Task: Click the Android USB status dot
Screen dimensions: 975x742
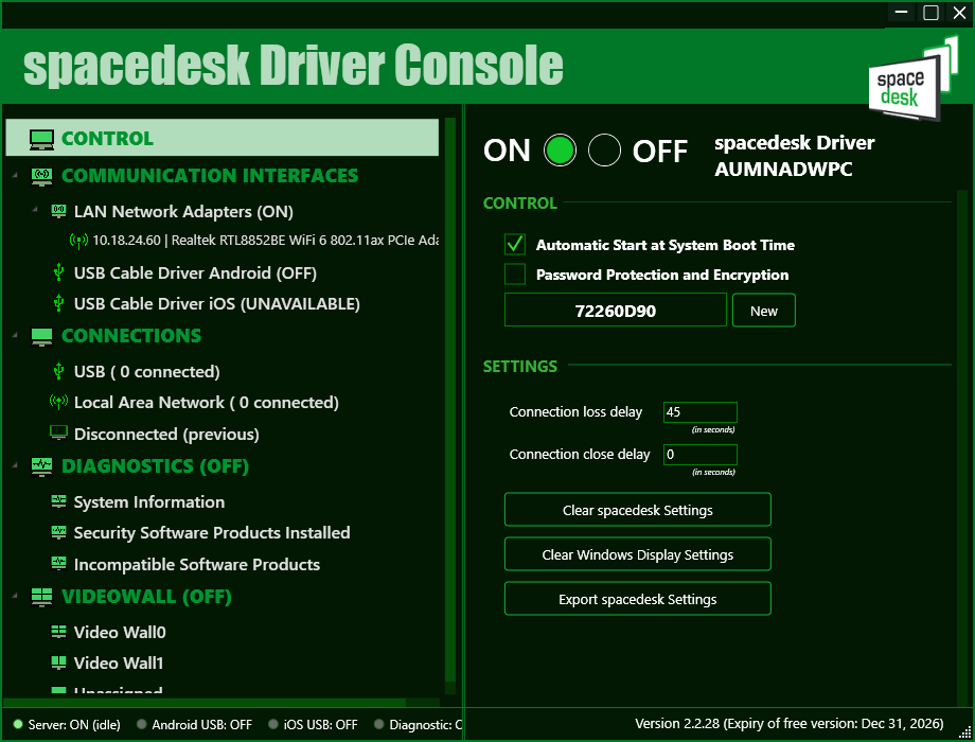Action: [x=142, y=724]
